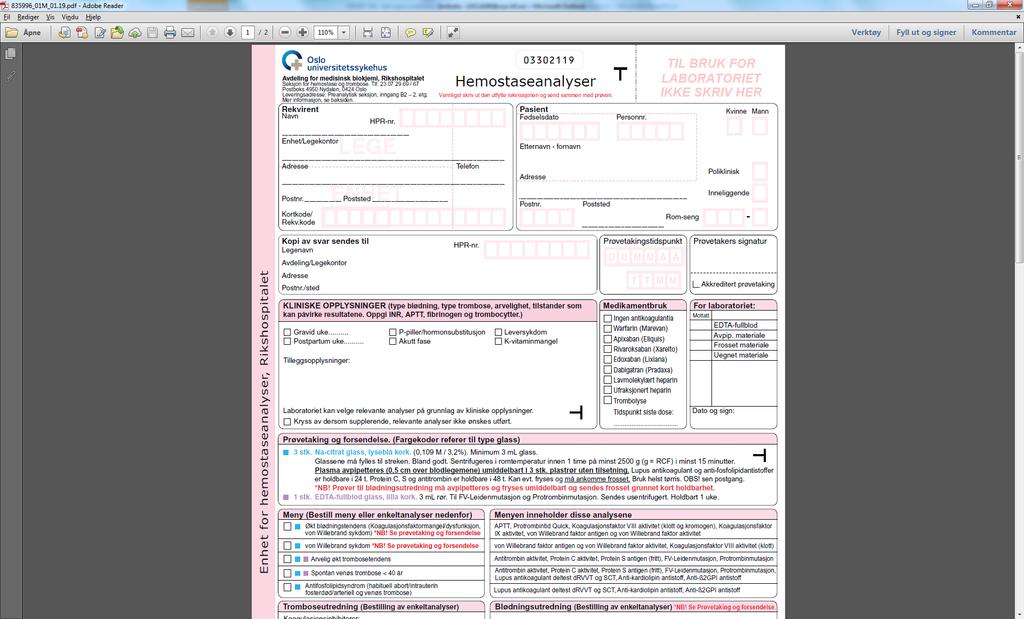Switch to read mode view
Screen dimensions: 1024x619
[x=453, y=32]
